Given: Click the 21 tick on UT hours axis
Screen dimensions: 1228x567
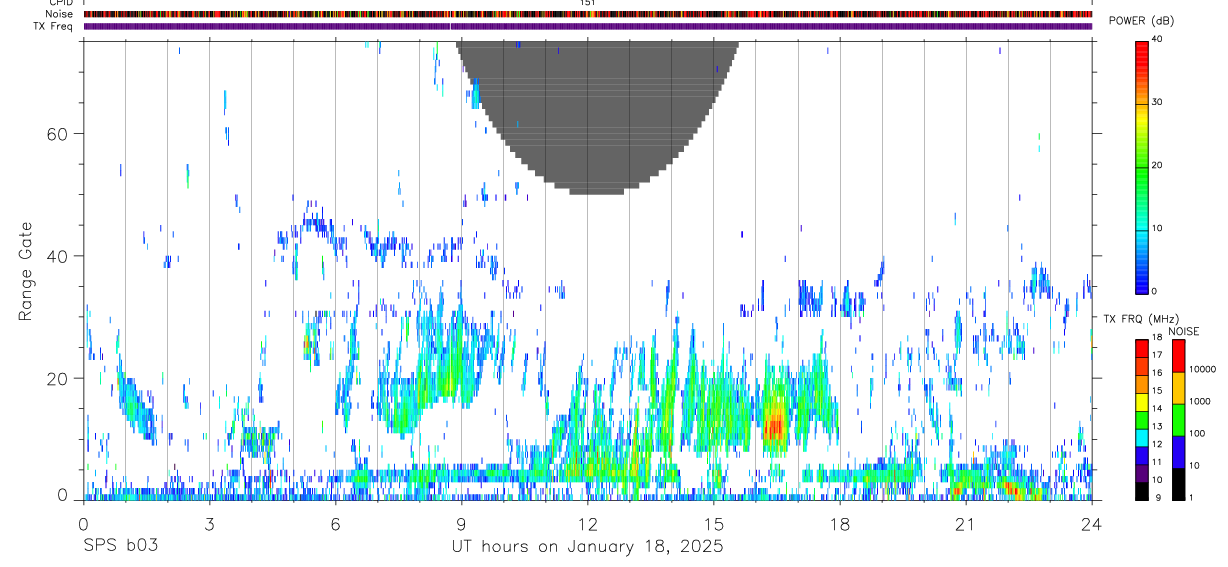Looking at the screenshot, I should click(x=966, y=524).
